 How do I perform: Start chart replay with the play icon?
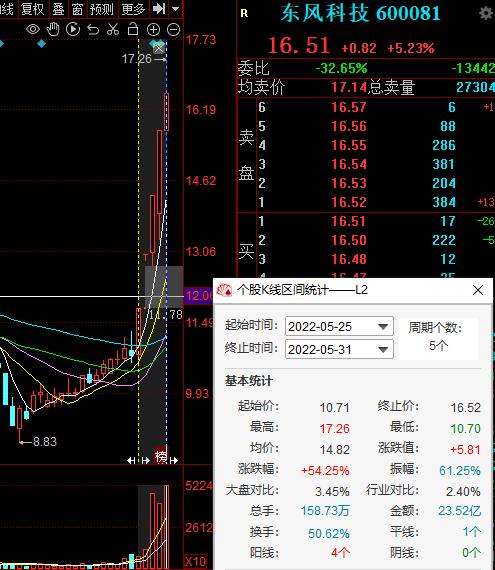73,29
